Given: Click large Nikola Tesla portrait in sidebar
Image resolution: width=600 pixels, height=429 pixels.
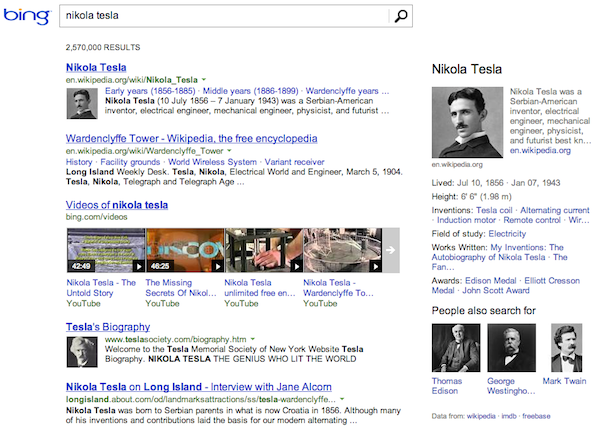Looking at the screenshot, I should [467, 122].
